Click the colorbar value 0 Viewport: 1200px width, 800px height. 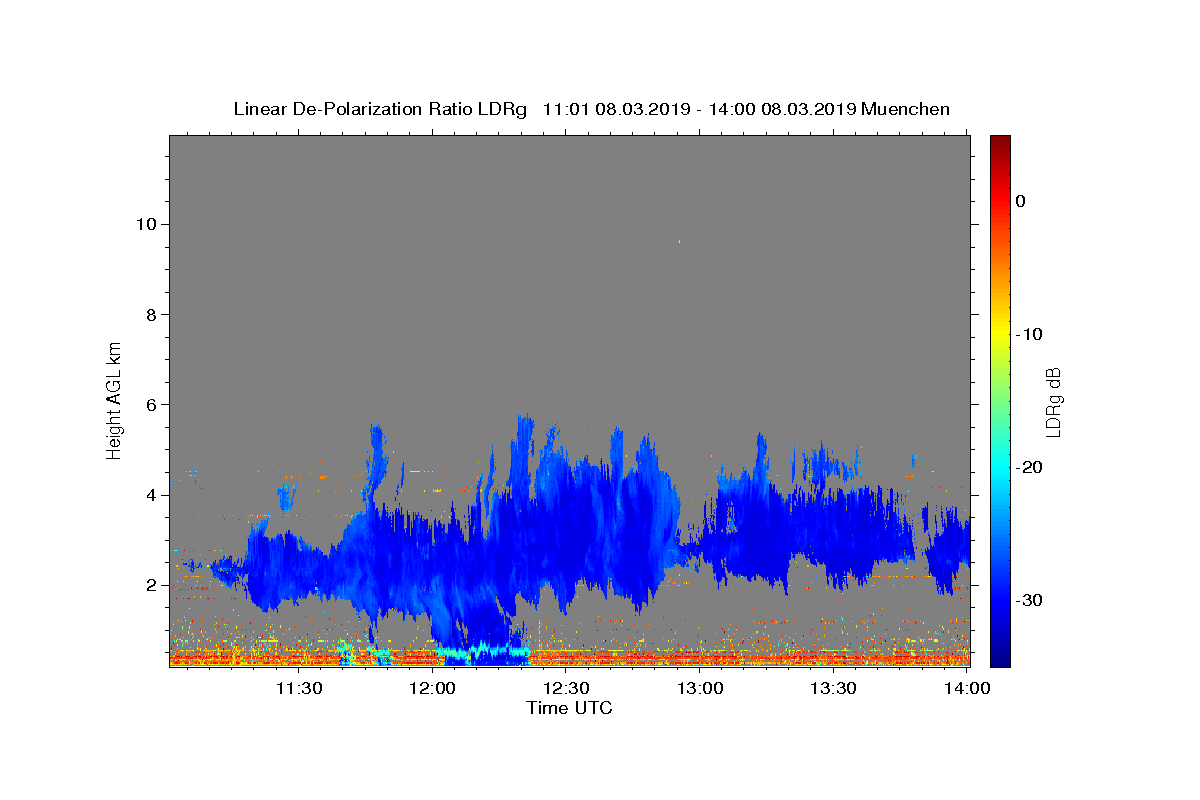coord(1021,201)
